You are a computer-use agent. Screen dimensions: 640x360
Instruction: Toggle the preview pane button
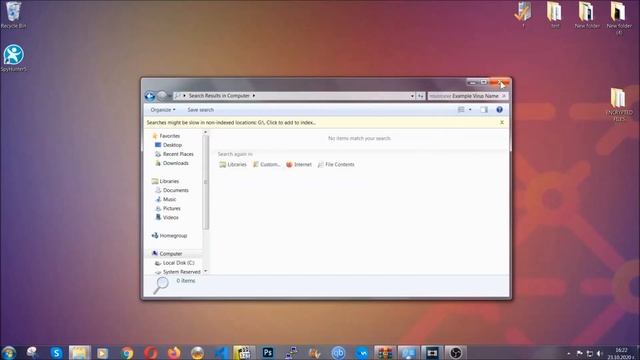[x=484, y=110]
